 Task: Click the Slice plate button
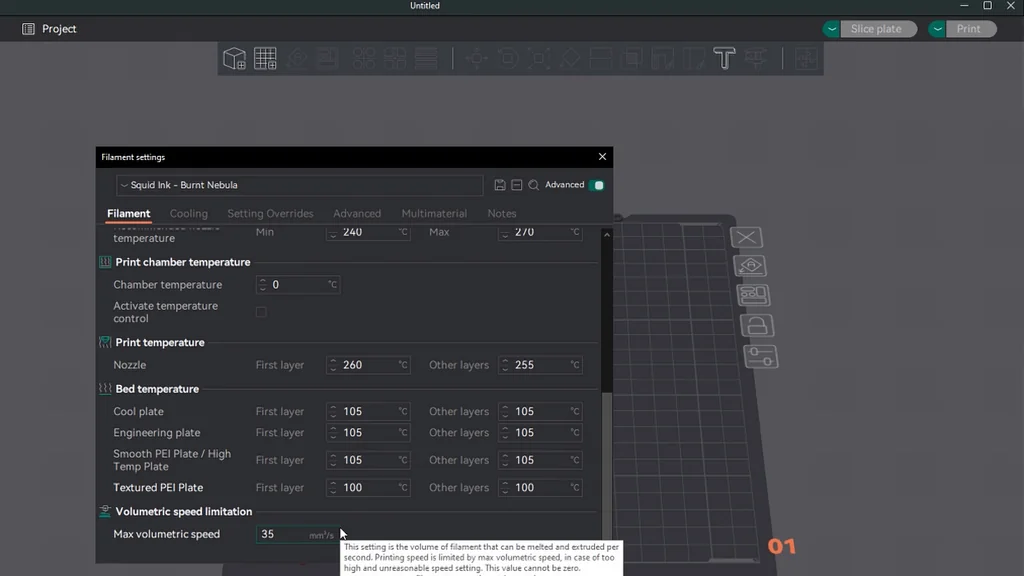tap(878, 29)
